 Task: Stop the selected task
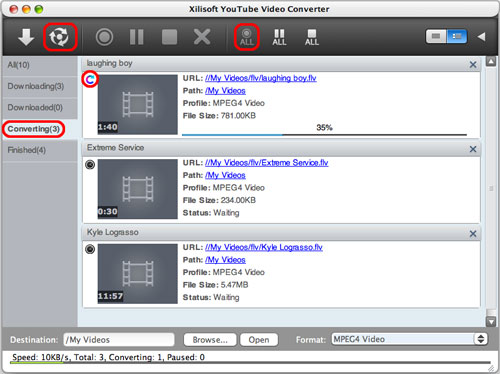click(169, 37)
